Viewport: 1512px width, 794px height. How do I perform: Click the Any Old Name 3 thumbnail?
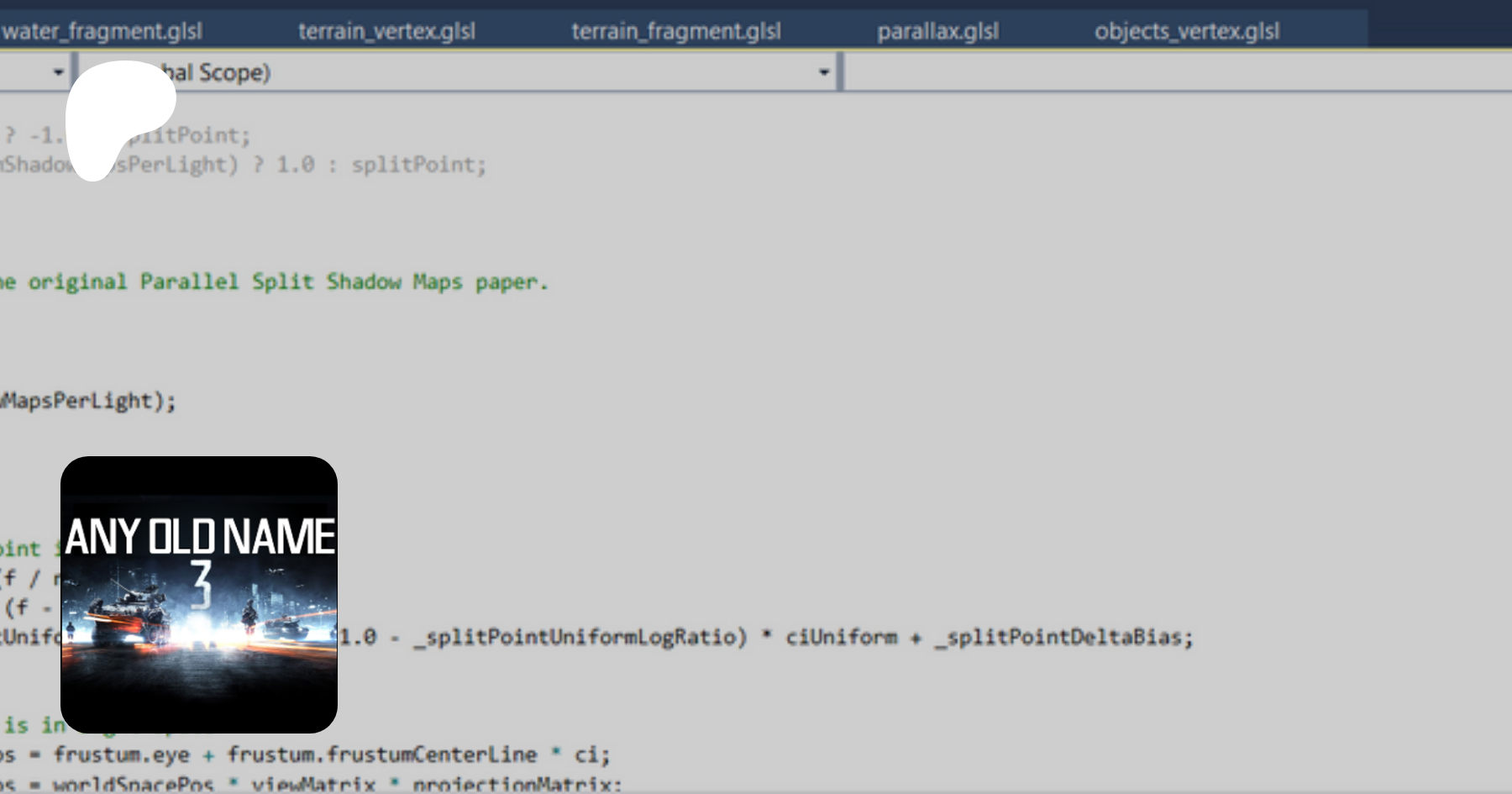click(x=199, y=595)
